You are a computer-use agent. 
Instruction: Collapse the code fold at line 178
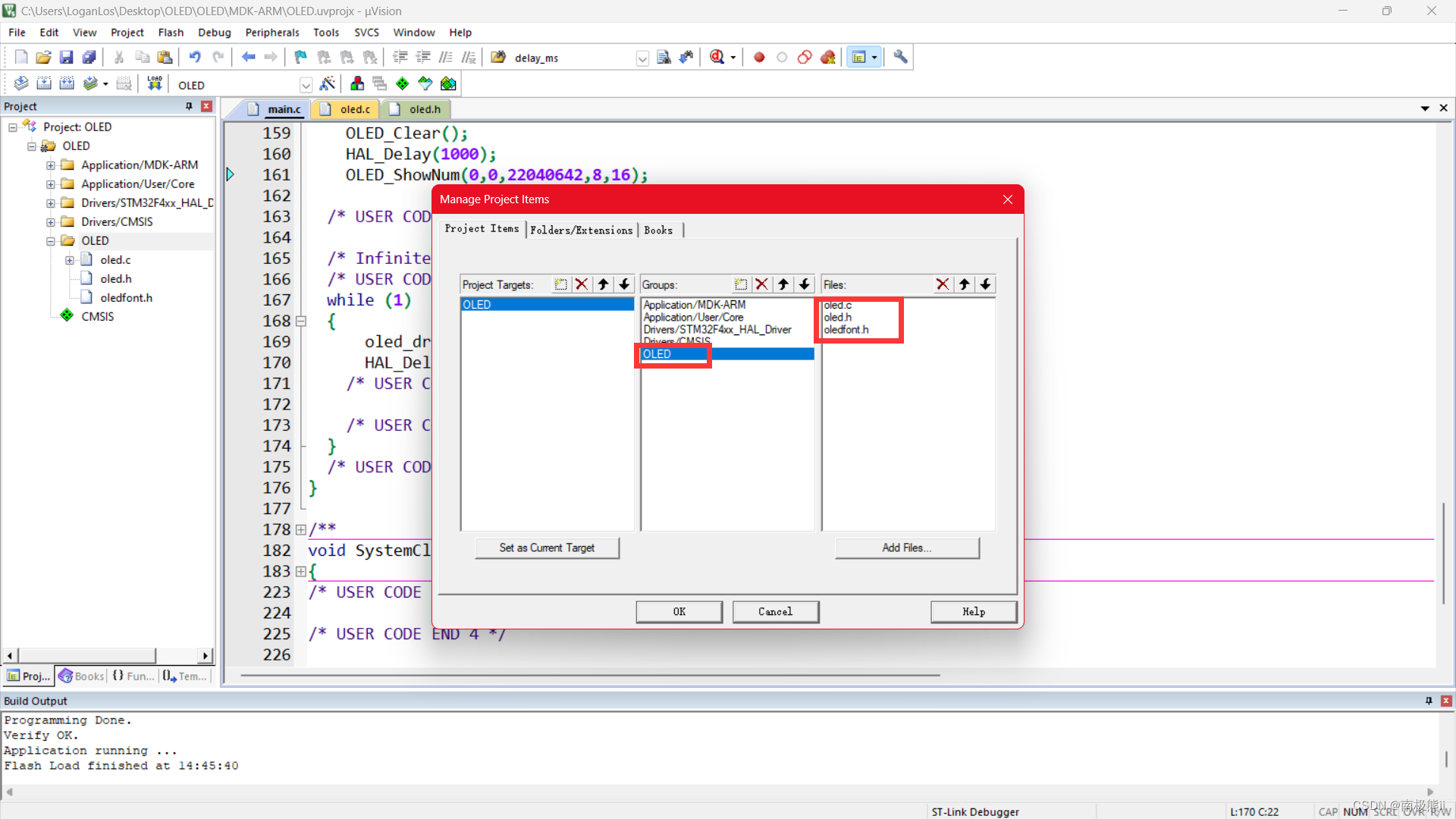click(301, 529)
